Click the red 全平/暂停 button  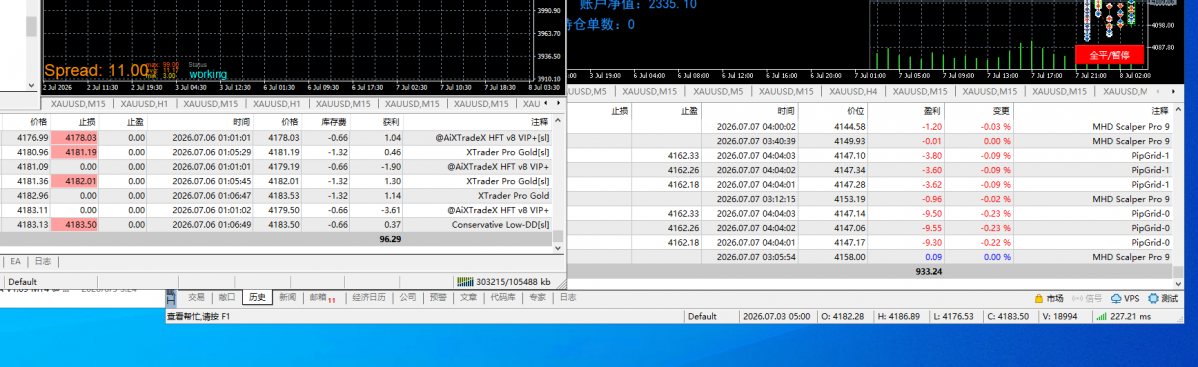tap(1109, 55)
